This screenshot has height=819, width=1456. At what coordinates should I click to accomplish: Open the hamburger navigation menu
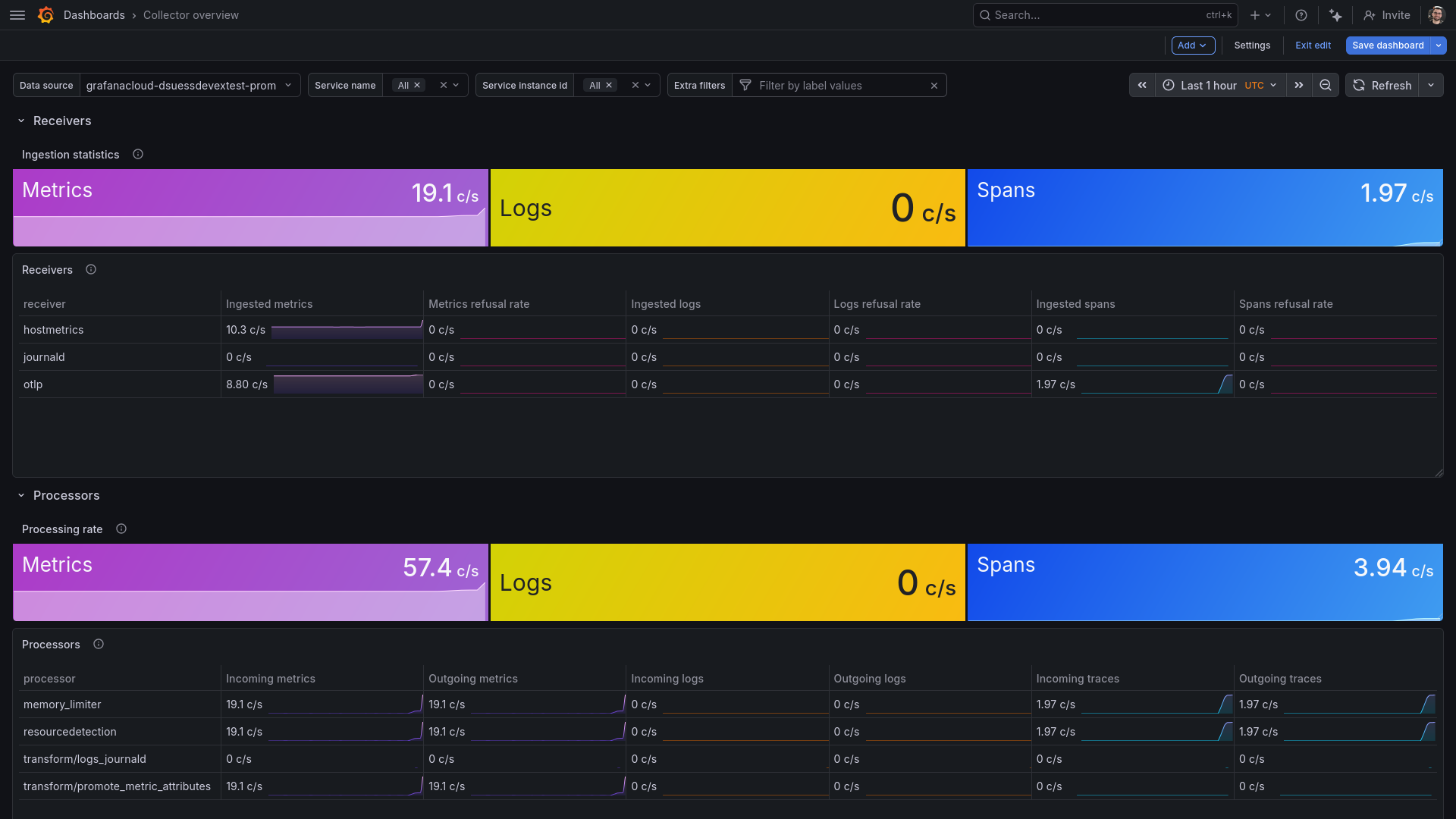(17, 15)
